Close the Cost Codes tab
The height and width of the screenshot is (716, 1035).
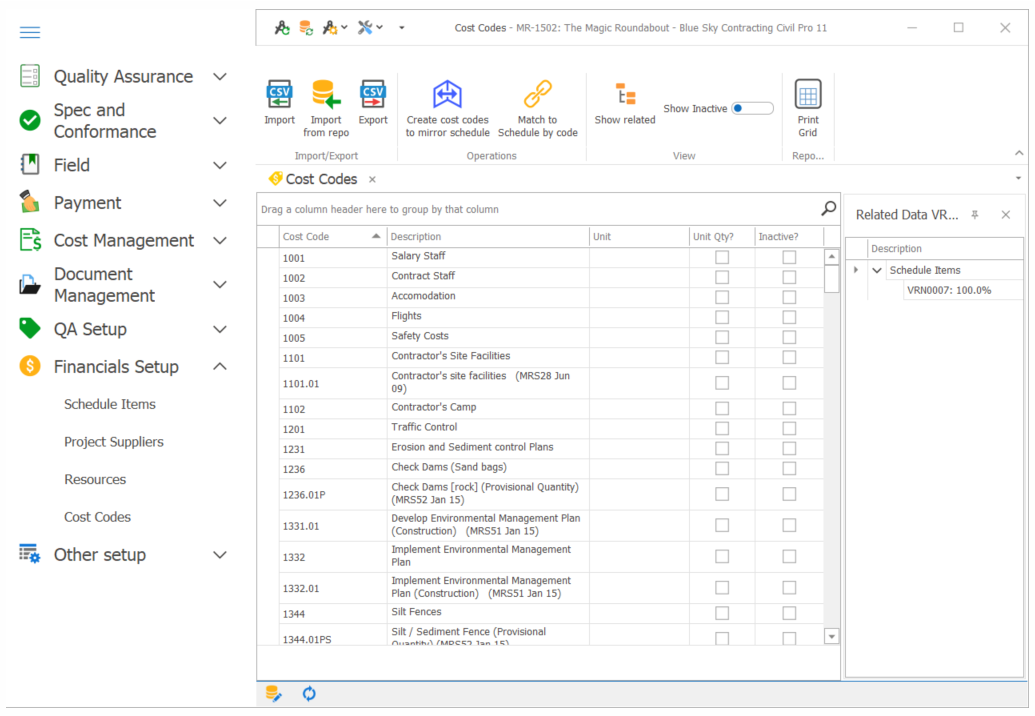pos(372,179)
